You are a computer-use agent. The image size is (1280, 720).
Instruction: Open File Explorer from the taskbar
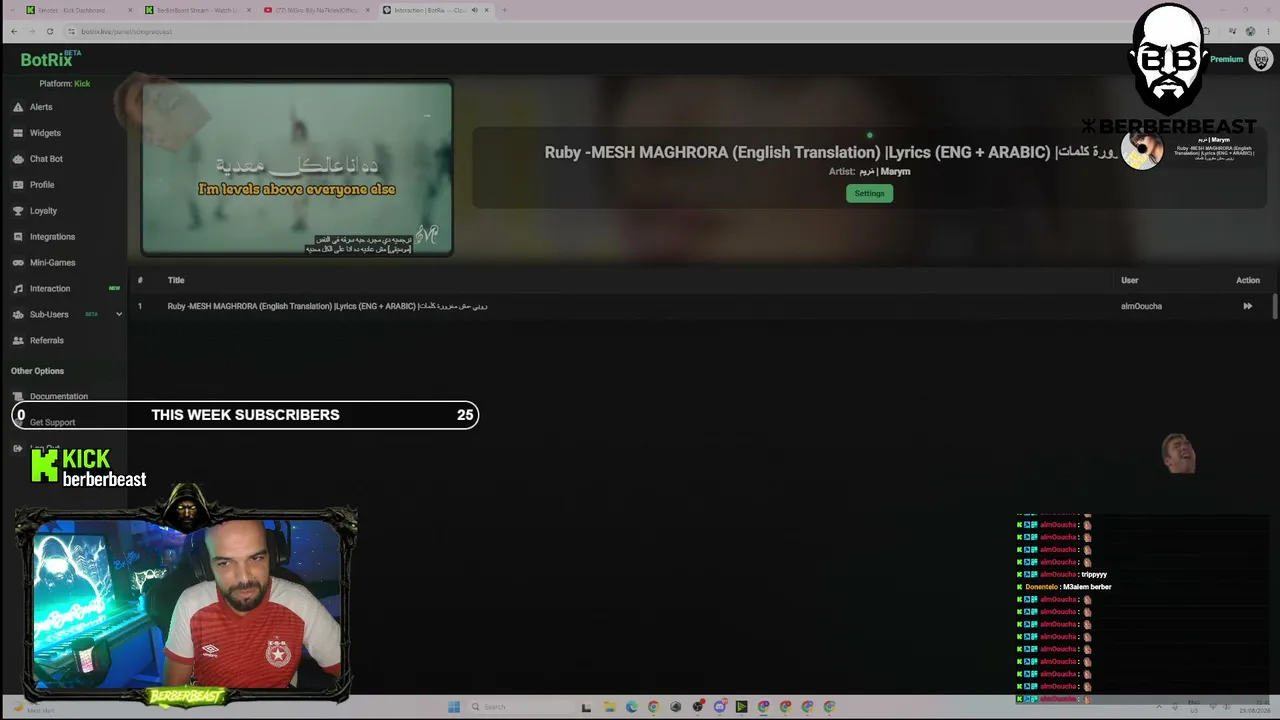[609, 707]
